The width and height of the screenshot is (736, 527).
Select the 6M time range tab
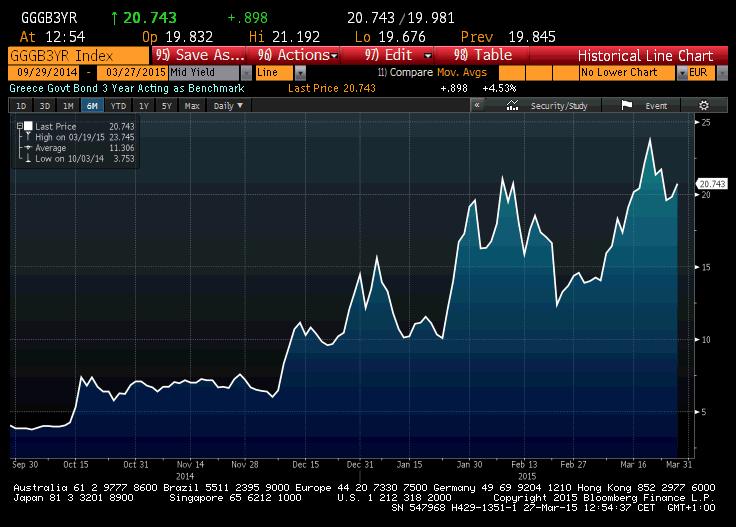pyautogui.click(x=92, y=106)
